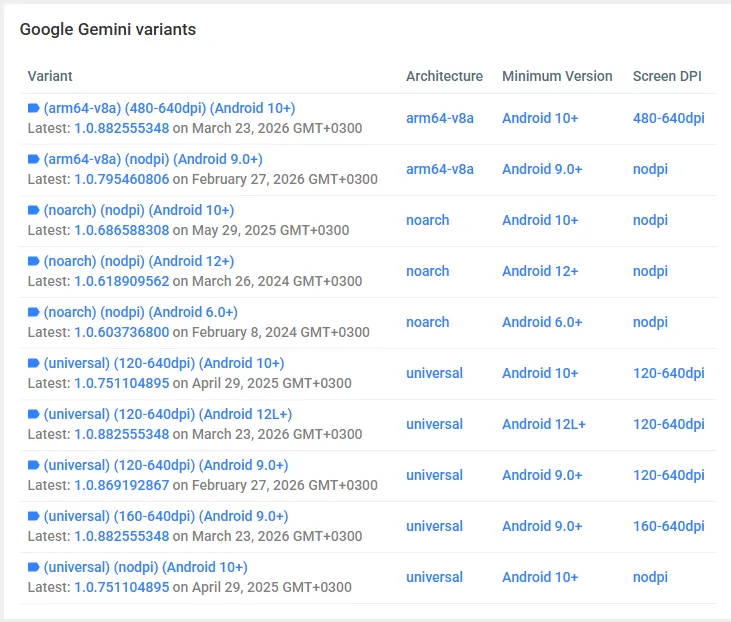The height and width of the screenshot is (622, 731).
Task: Click tag icon beside noarch nodpi Android 6.0+ variant
Action: tap(33, 312)
